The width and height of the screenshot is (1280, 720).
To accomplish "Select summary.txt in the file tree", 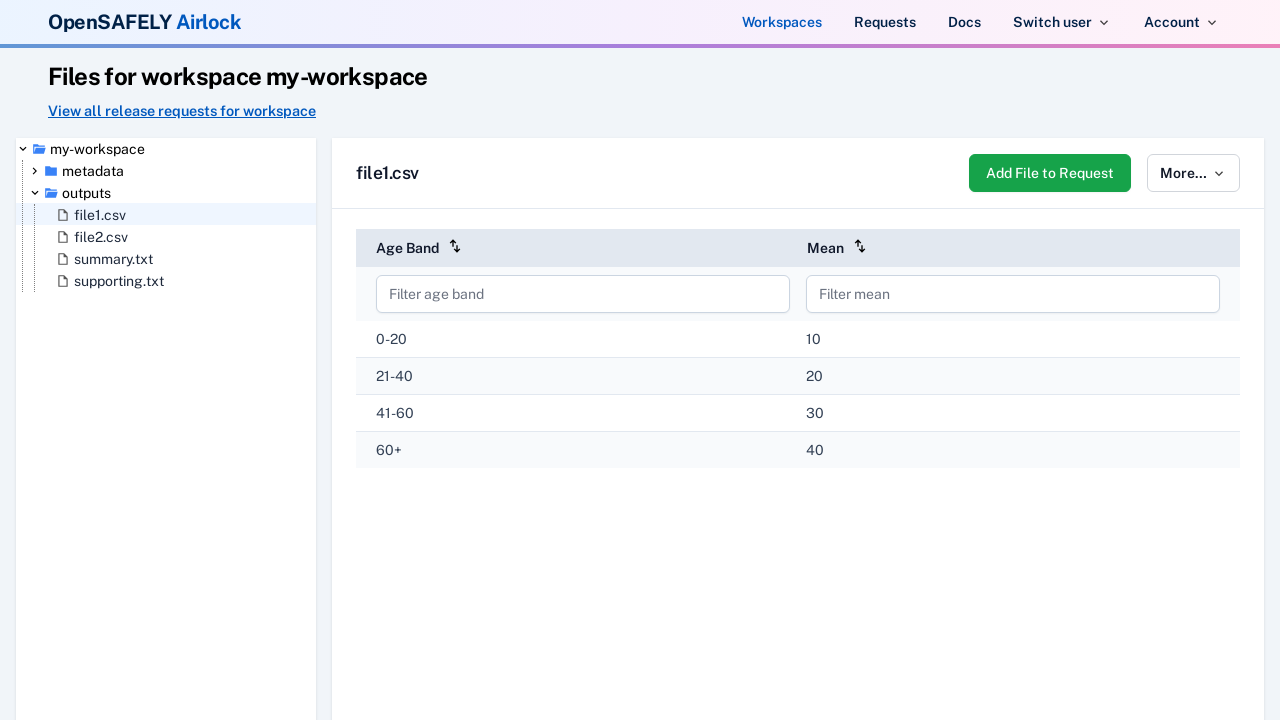I will (113, 259).
